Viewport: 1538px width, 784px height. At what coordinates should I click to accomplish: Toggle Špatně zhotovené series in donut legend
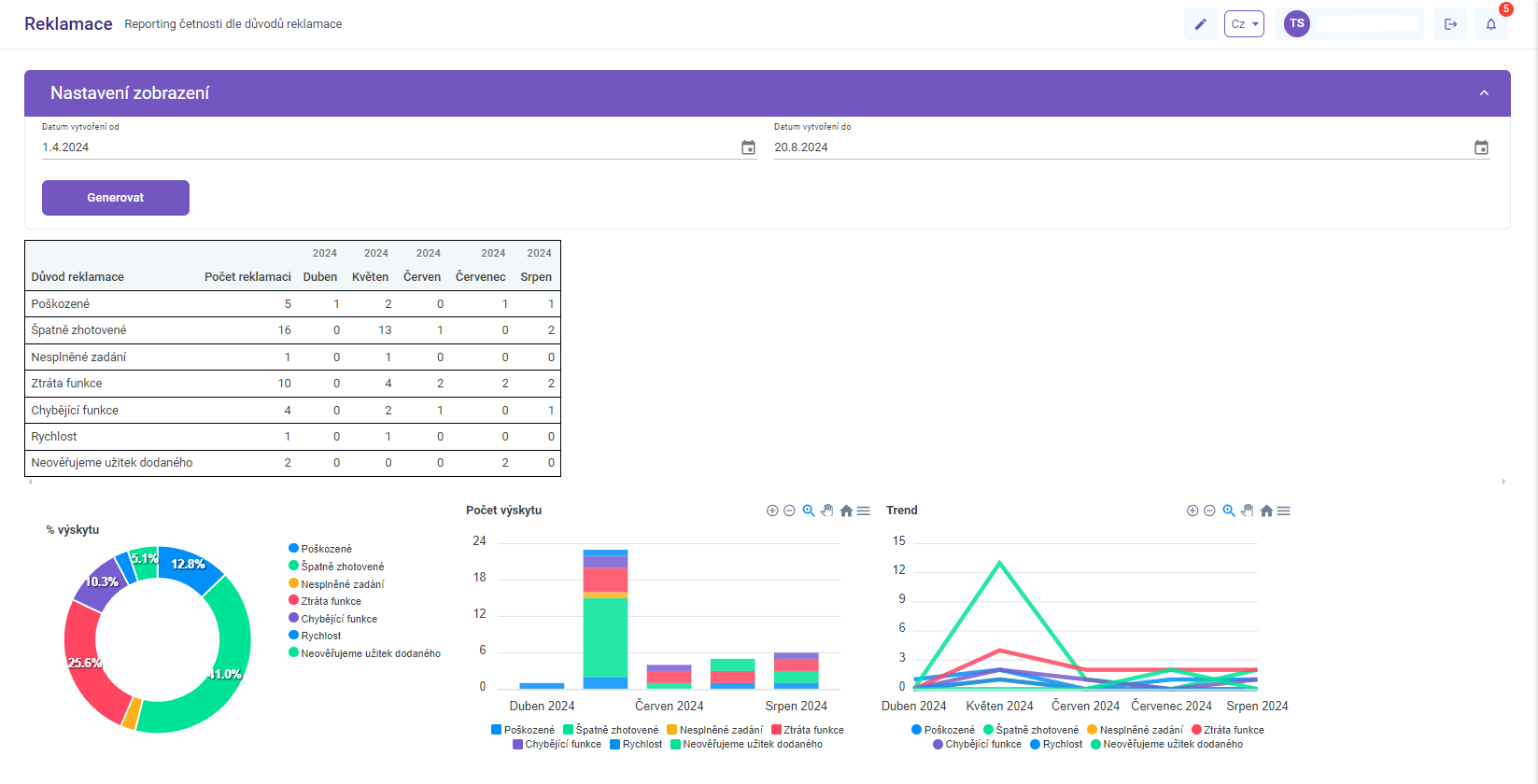tap(336, 567)
